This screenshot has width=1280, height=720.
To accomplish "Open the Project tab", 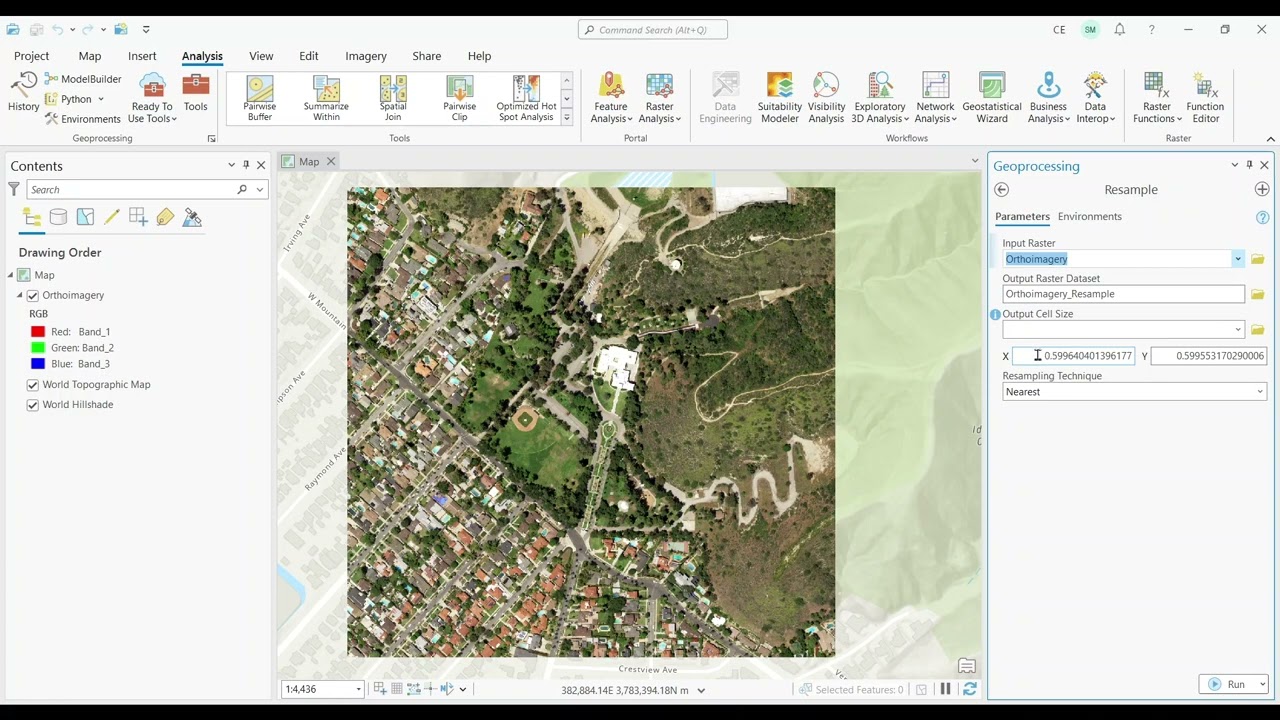I will click(31, 56).
